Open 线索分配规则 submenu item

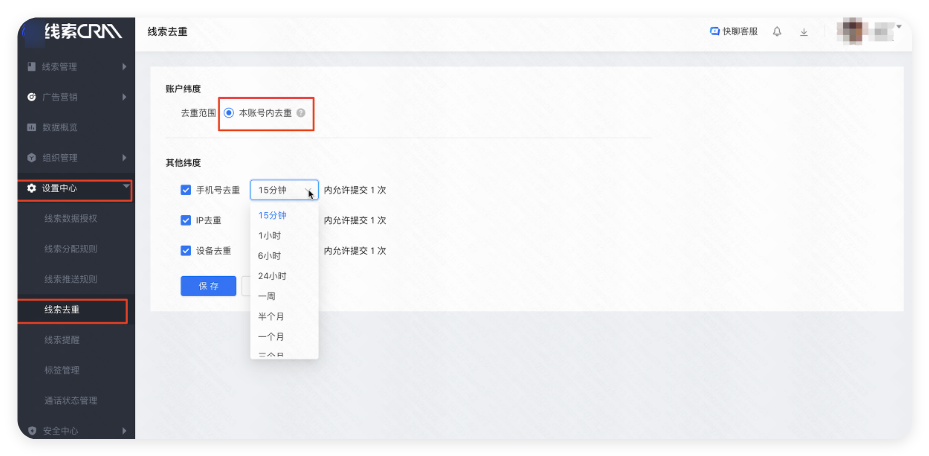71,249
